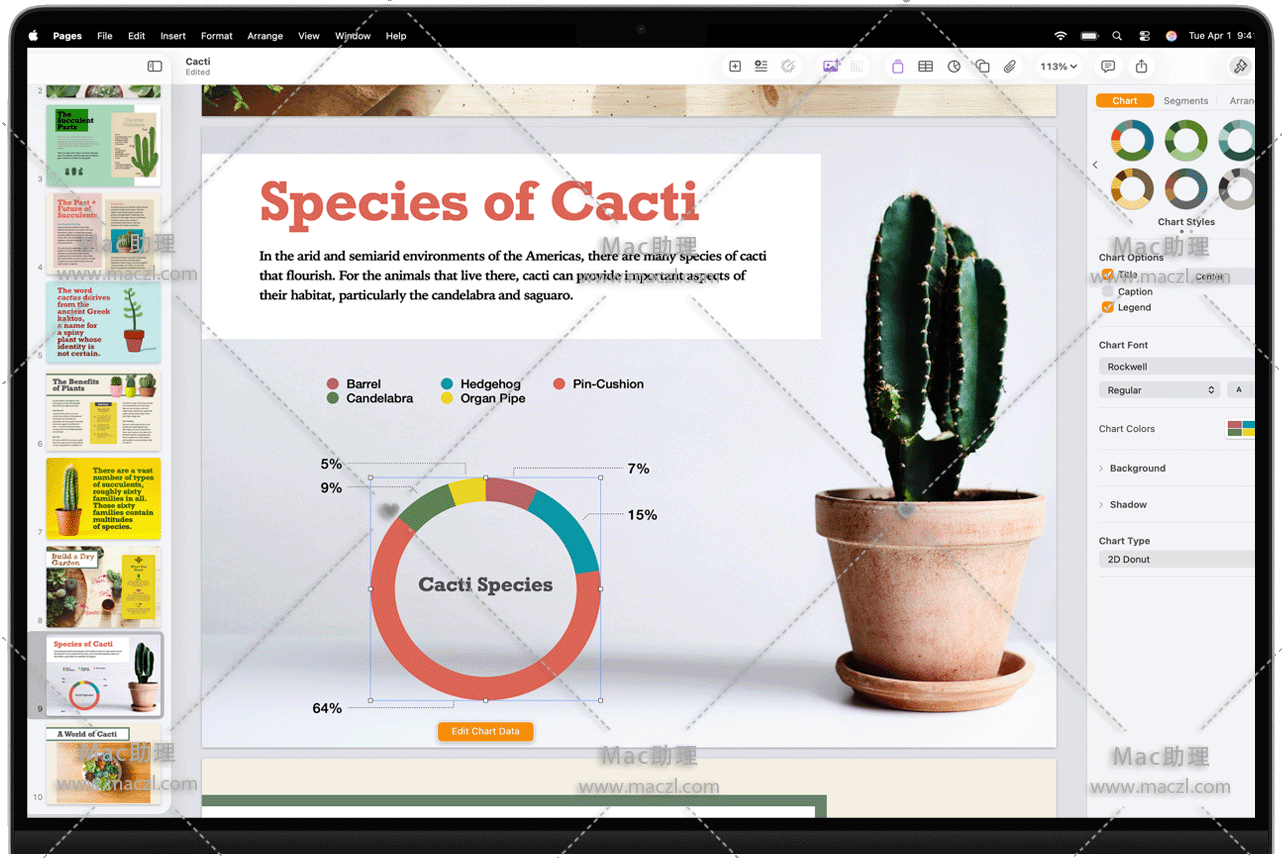Click the sidebar view toggle icon
1282x858 pixels.
(x=154, y=66)
